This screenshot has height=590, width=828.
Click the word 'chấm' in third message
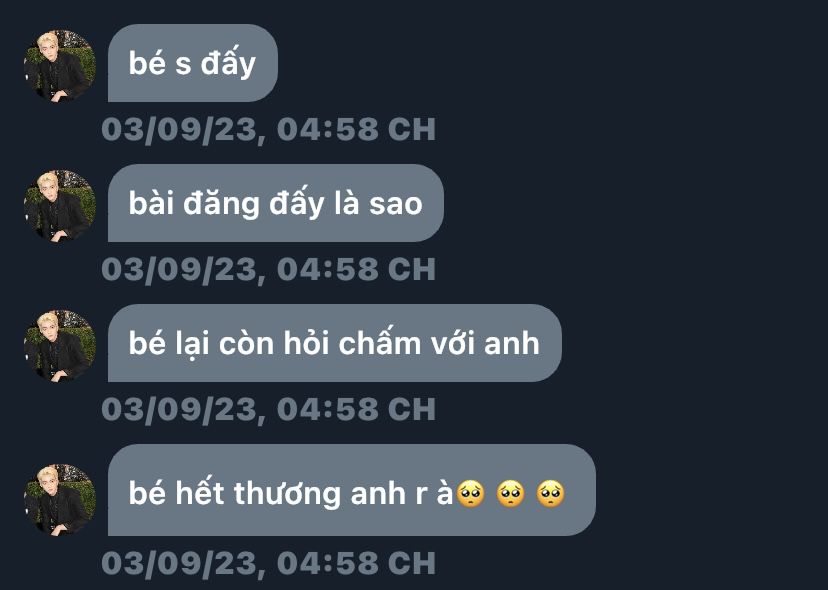point(379,344)
